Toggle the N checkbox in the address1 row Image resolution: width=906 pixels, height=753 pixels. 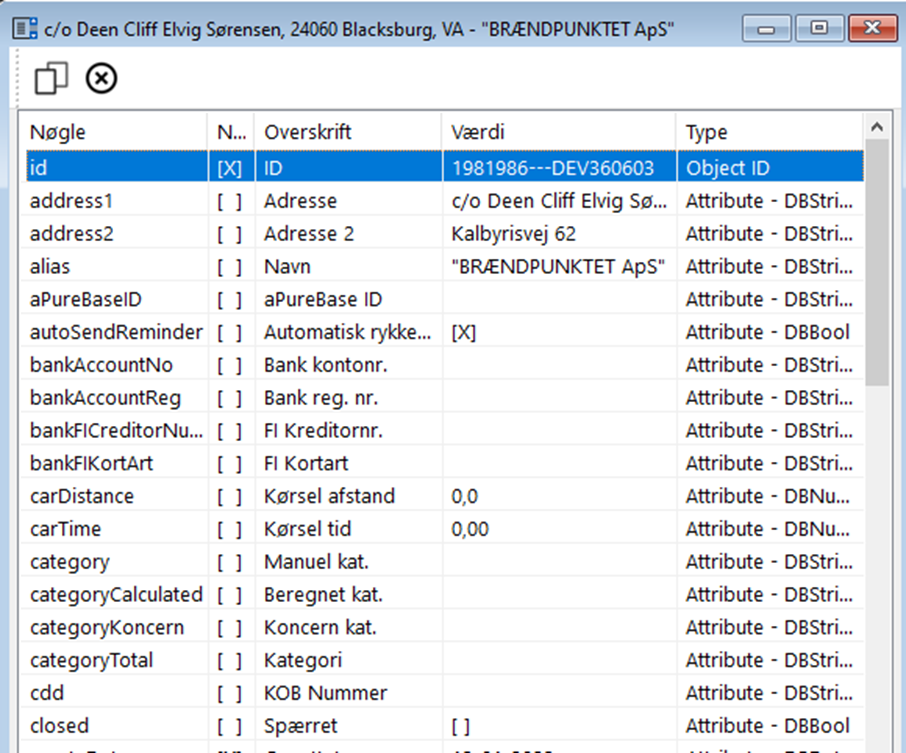229,201
